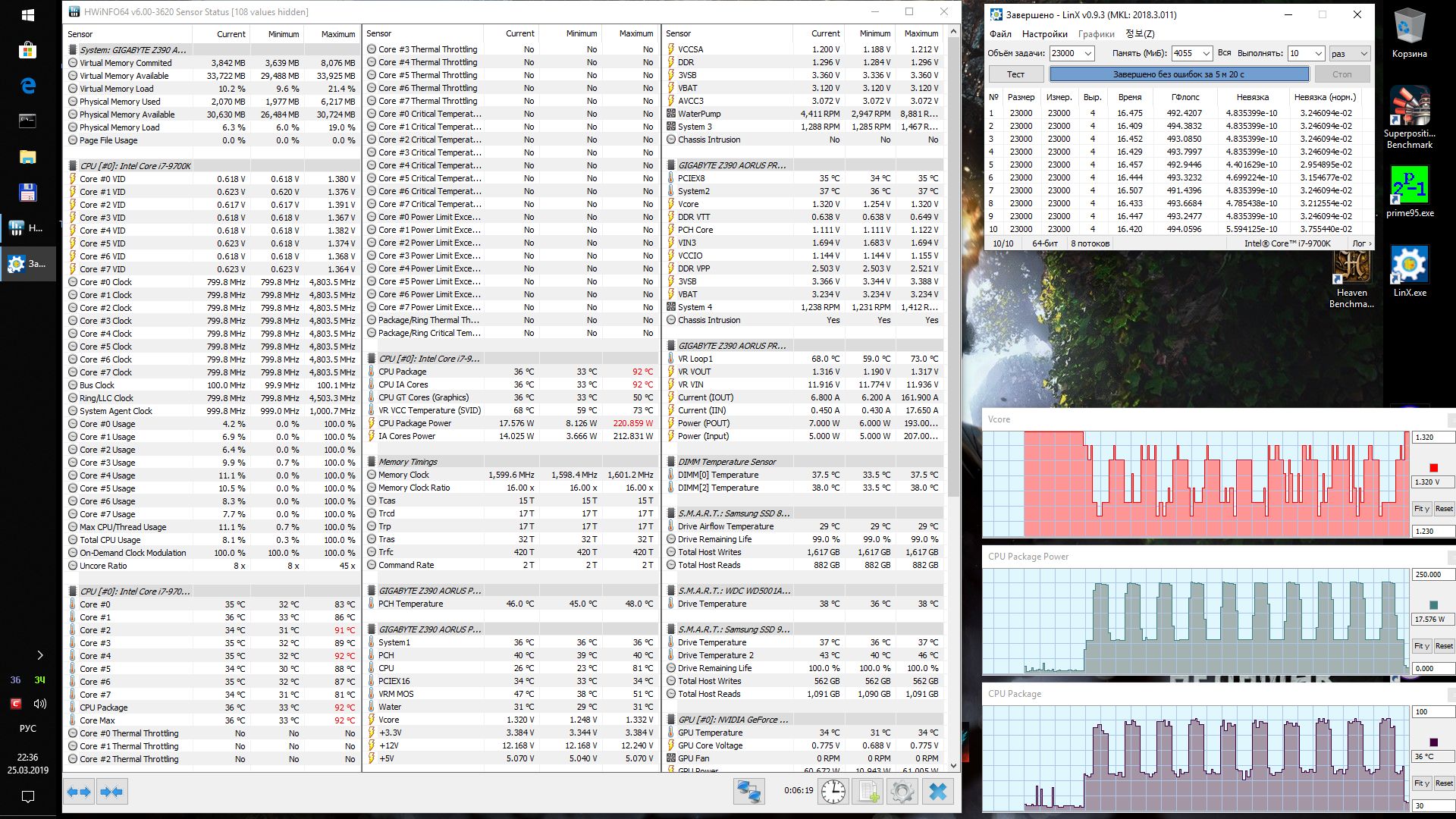Open HWiNFO sensor settings gear icon

tap(902, 792)
